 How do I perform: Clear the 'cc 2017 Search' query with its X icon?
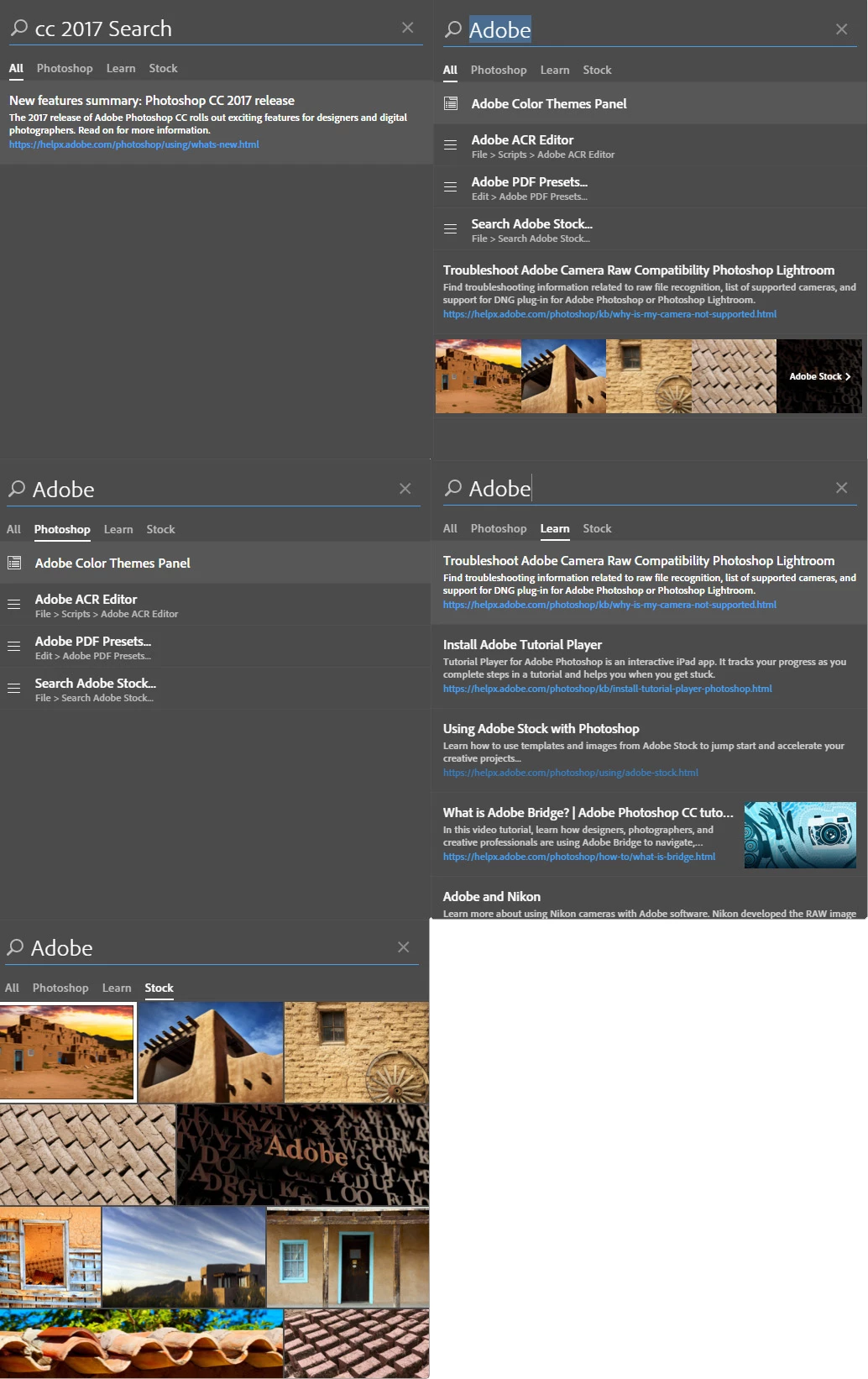(x=408, y=28)
